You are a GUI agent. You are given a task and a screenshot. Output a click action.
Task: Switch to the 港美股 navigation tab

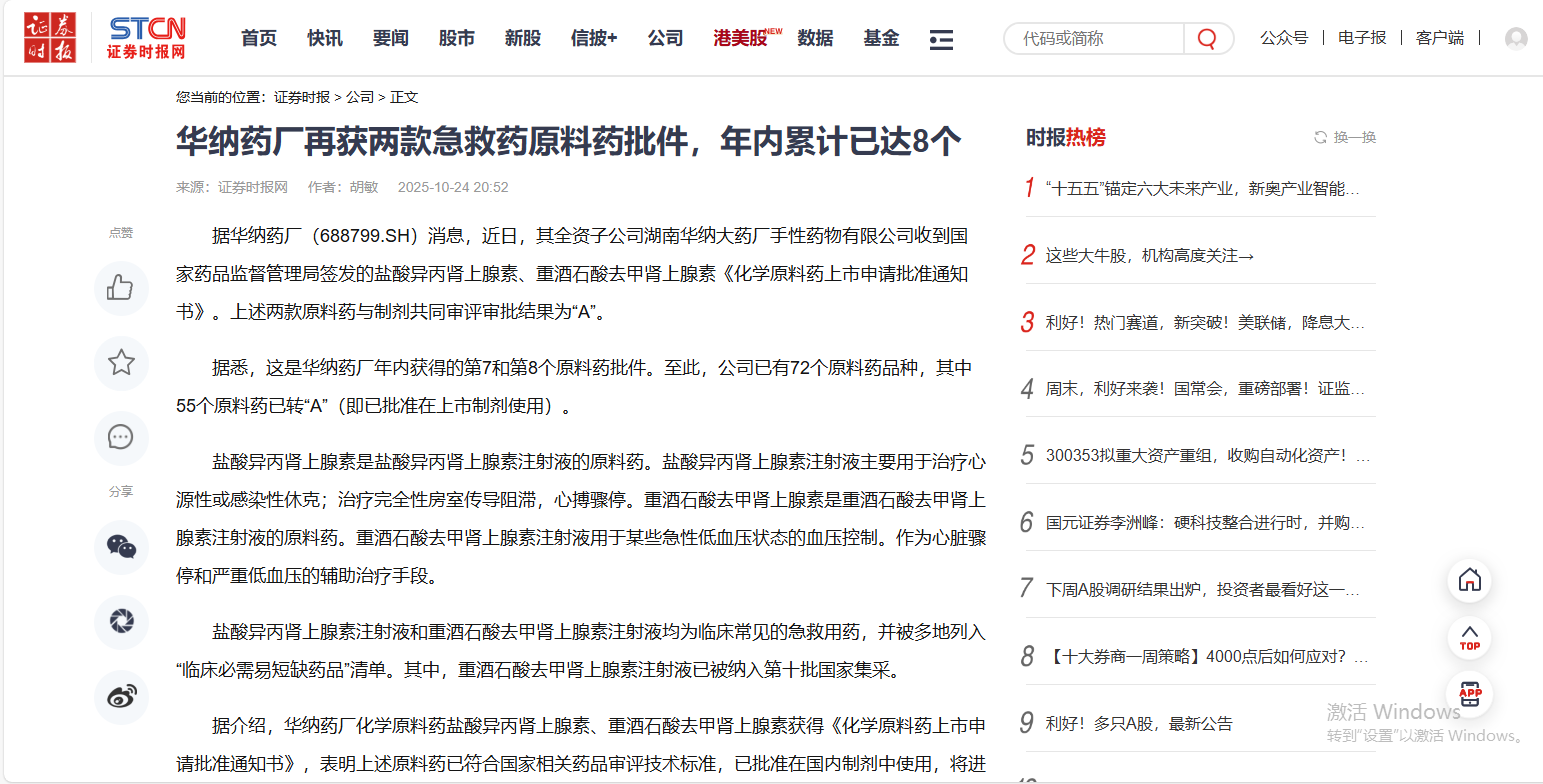click(738, 38)
